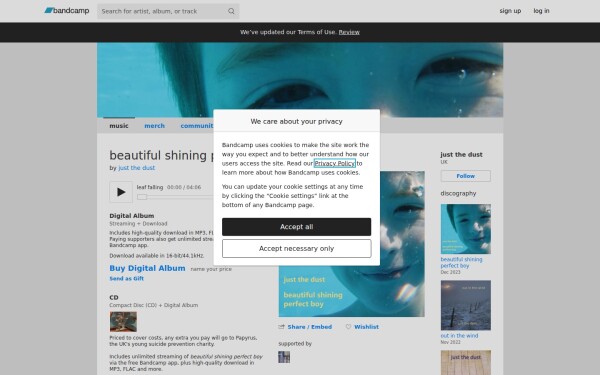Click the 'leaf falling' track title
Screen dimensions: 600x375
[x=150, y=187]
